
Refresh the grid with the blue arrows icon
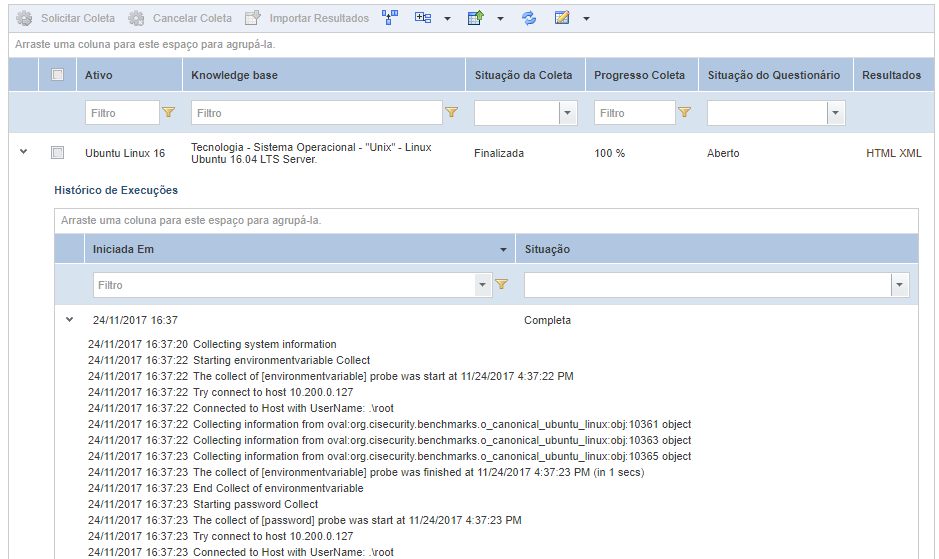point(529,18)
